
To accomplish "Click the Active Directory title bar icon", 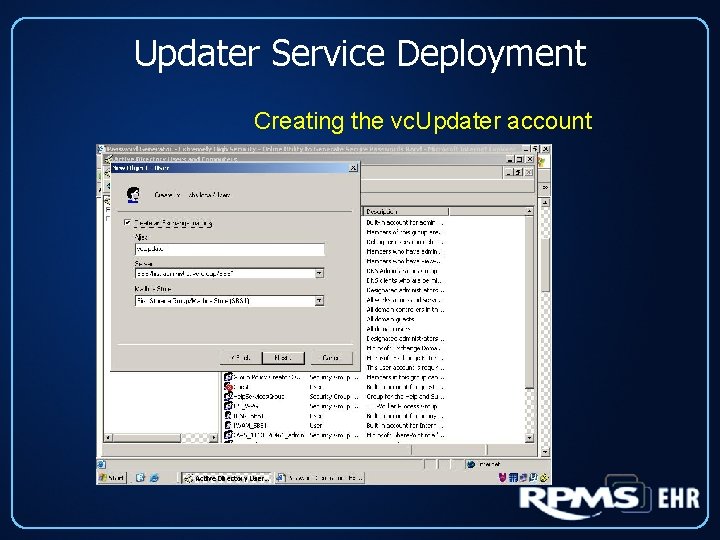I will click(108, 159).
